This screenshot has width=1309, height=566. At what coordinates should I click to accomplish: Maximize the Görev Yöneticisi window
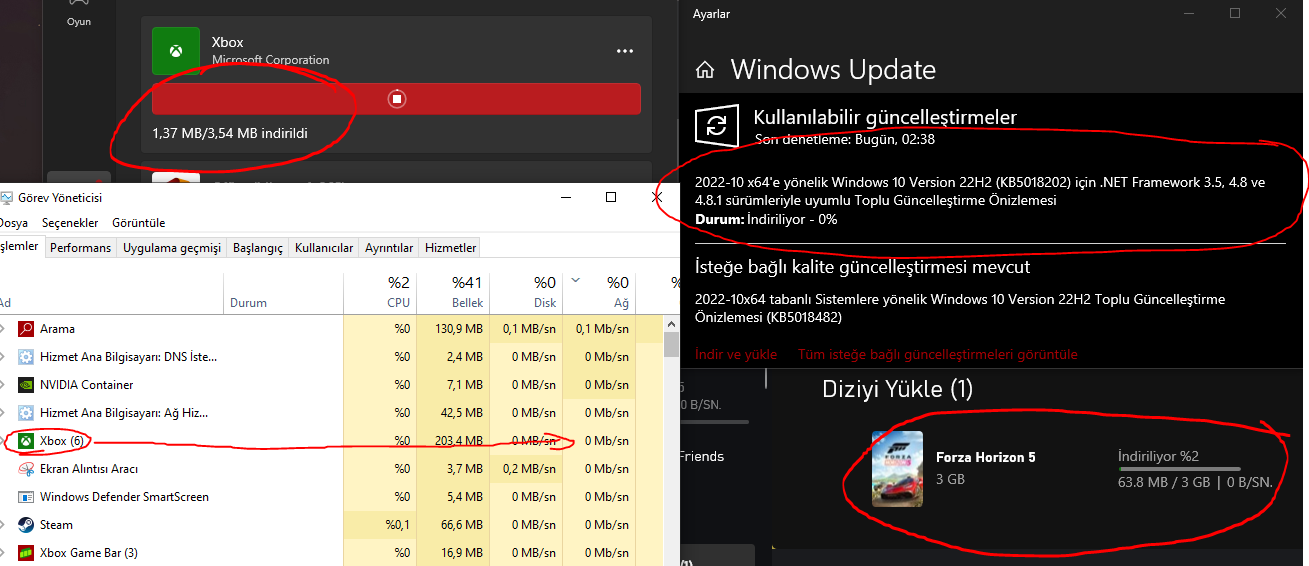pos(611,197)
